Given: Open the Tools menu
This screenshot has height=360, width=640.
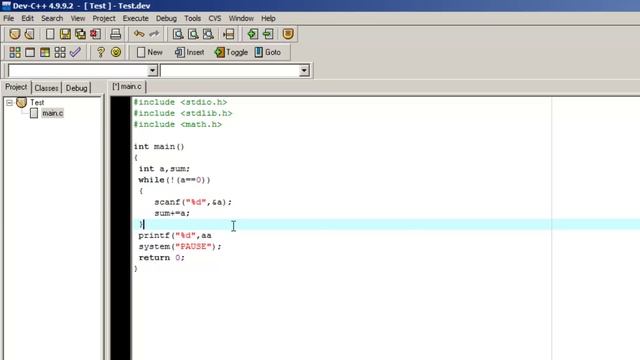Looking at the screenshot, I should pyautogui.click(x=192, y=18).
